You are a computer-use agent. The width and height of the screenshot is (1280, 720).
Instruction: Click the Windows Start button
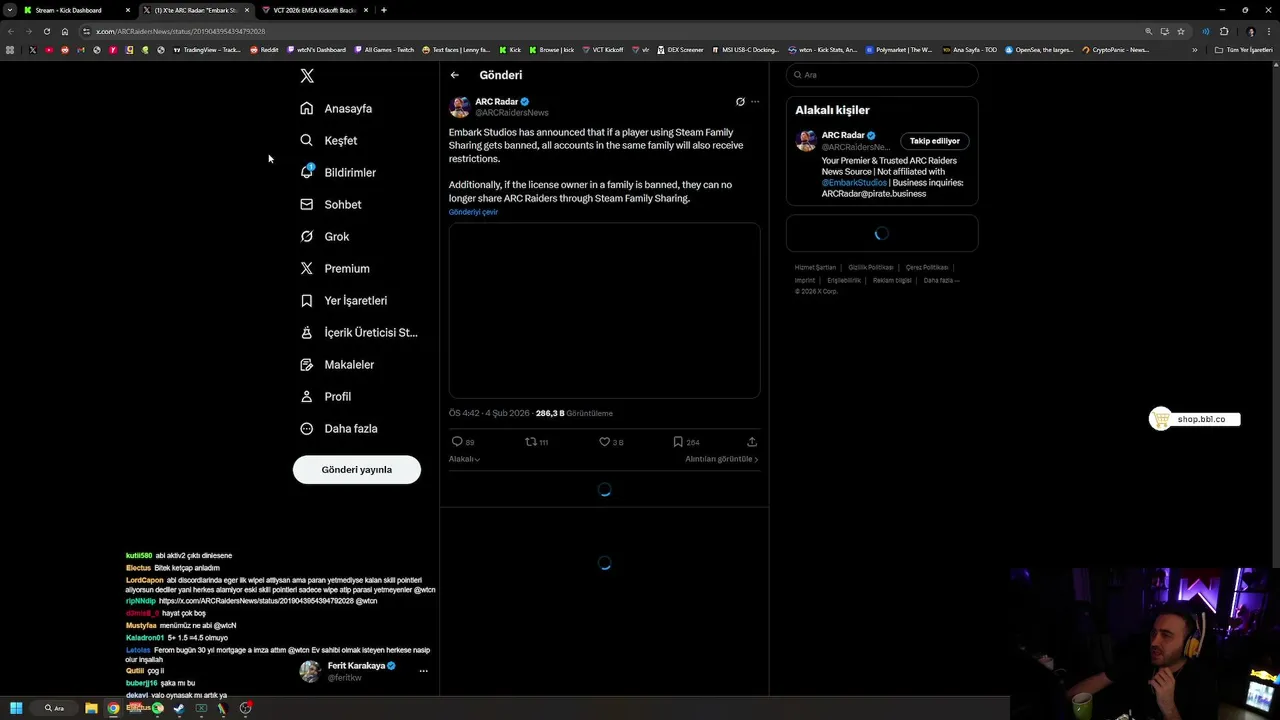coord(16,708)
